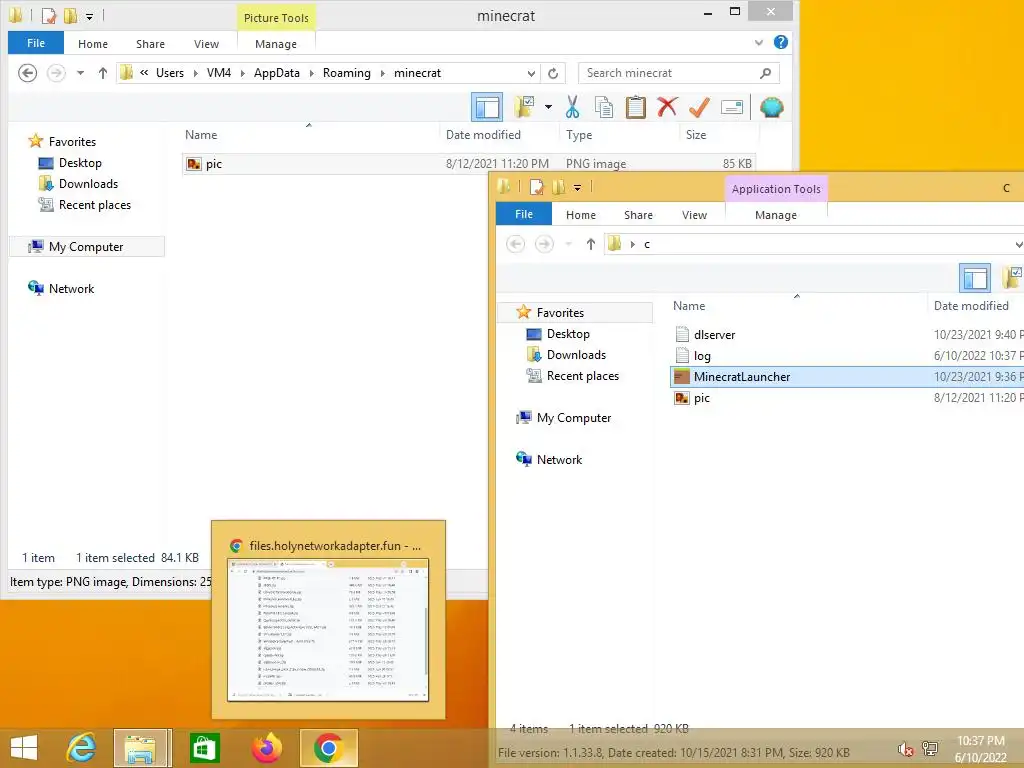Click the orange checkmark Properties icon

point(699,107)
